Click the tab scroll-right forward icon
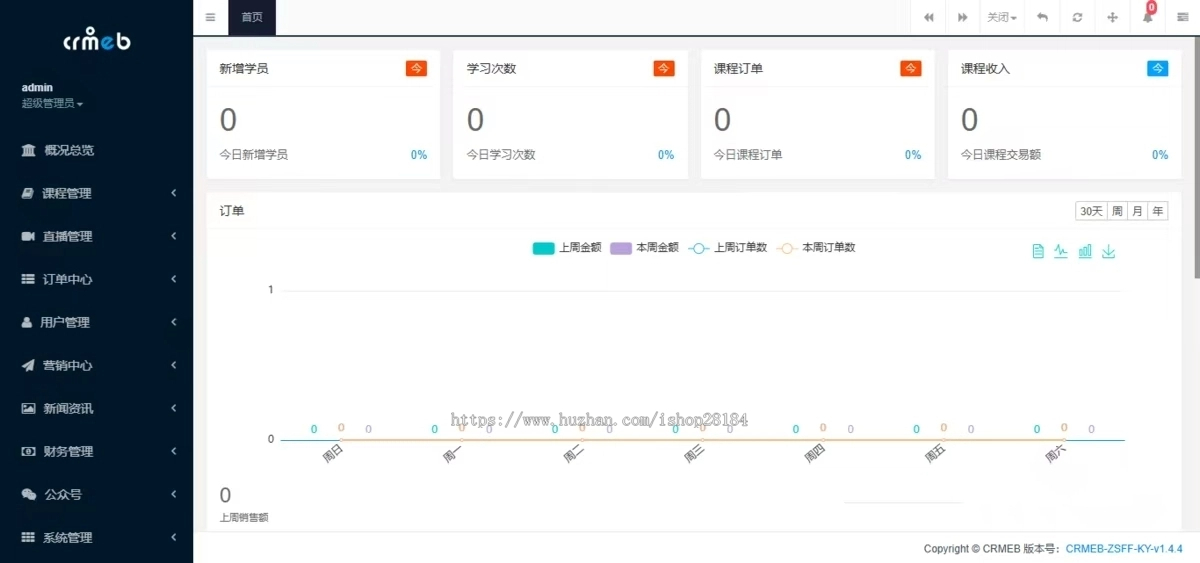 [x=963, y=17]
